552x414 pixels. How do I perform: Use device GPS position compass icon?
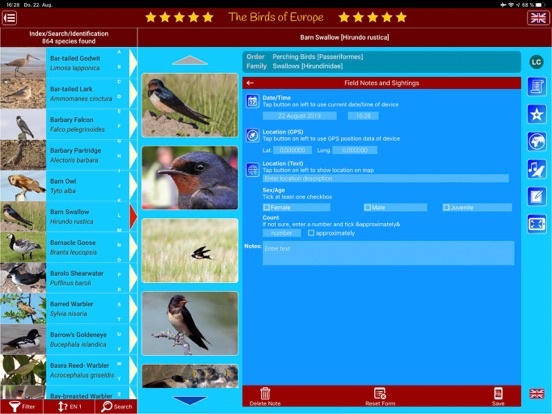[x=252, y=136]
